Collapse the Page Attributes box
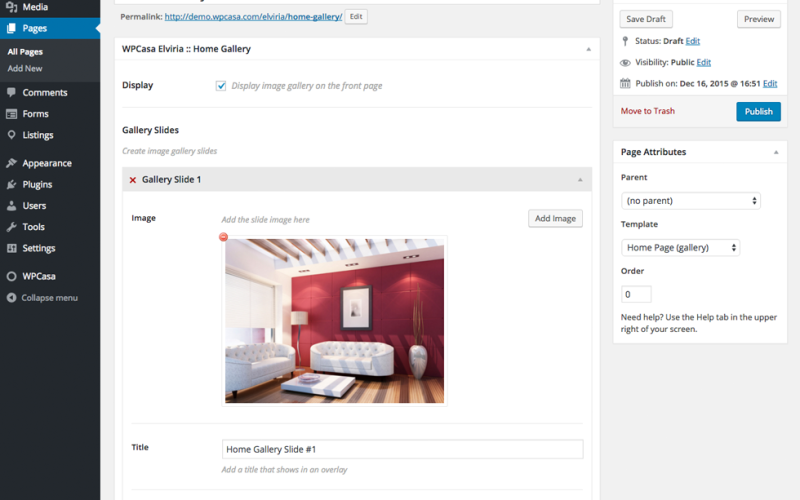Image resolution: width=800 pixels, height=500 pixels. [776, 153]
